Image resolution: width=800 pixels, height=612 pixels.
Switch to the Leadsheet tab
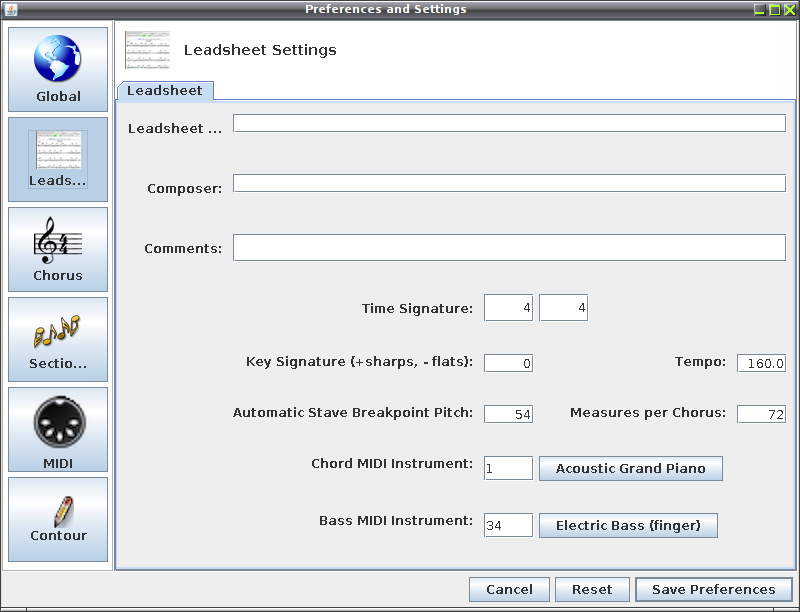(165, 91)
